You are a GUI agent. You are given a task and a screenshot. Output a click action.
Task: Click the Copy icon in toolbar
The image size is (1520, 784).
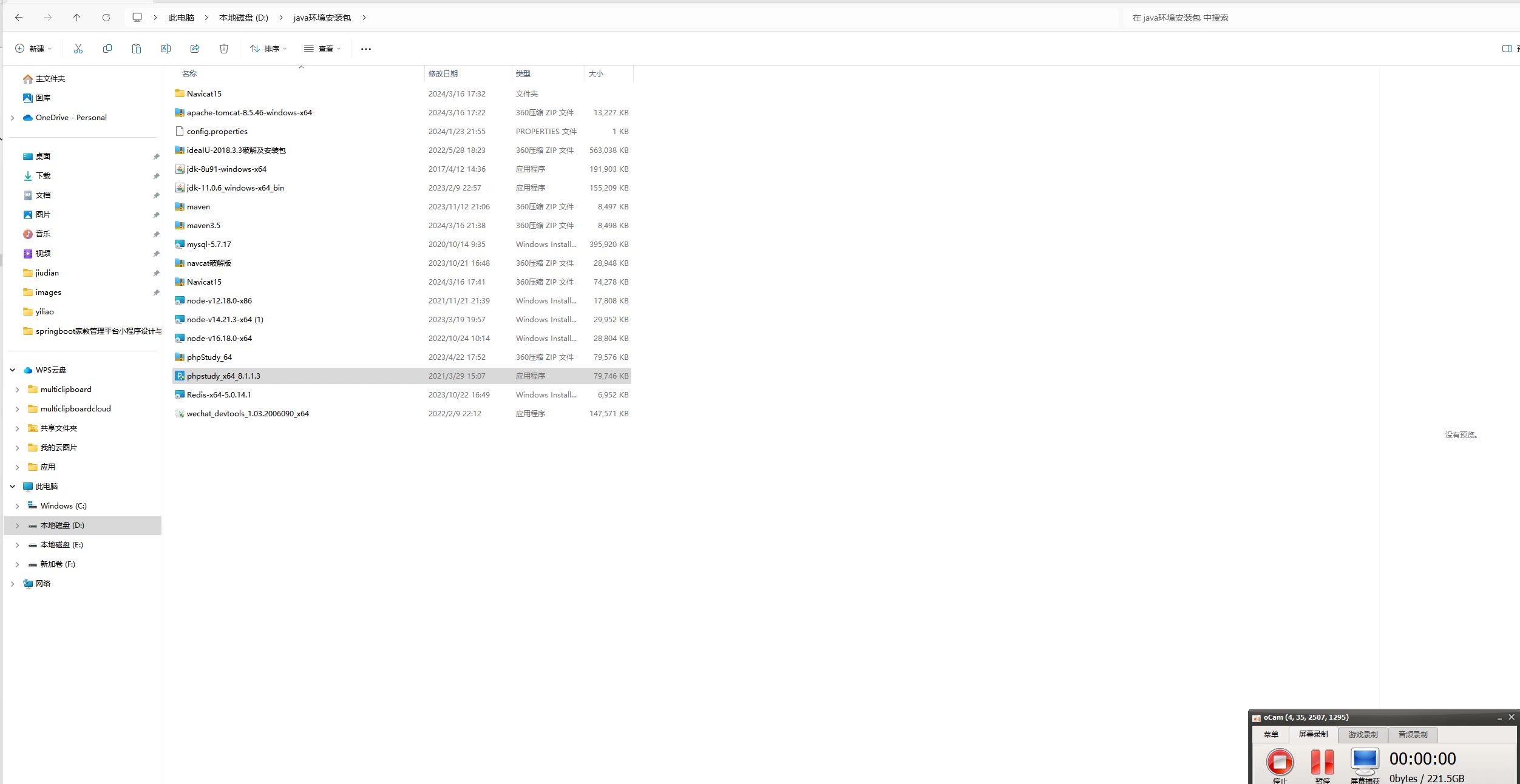(x=107, y=49)
